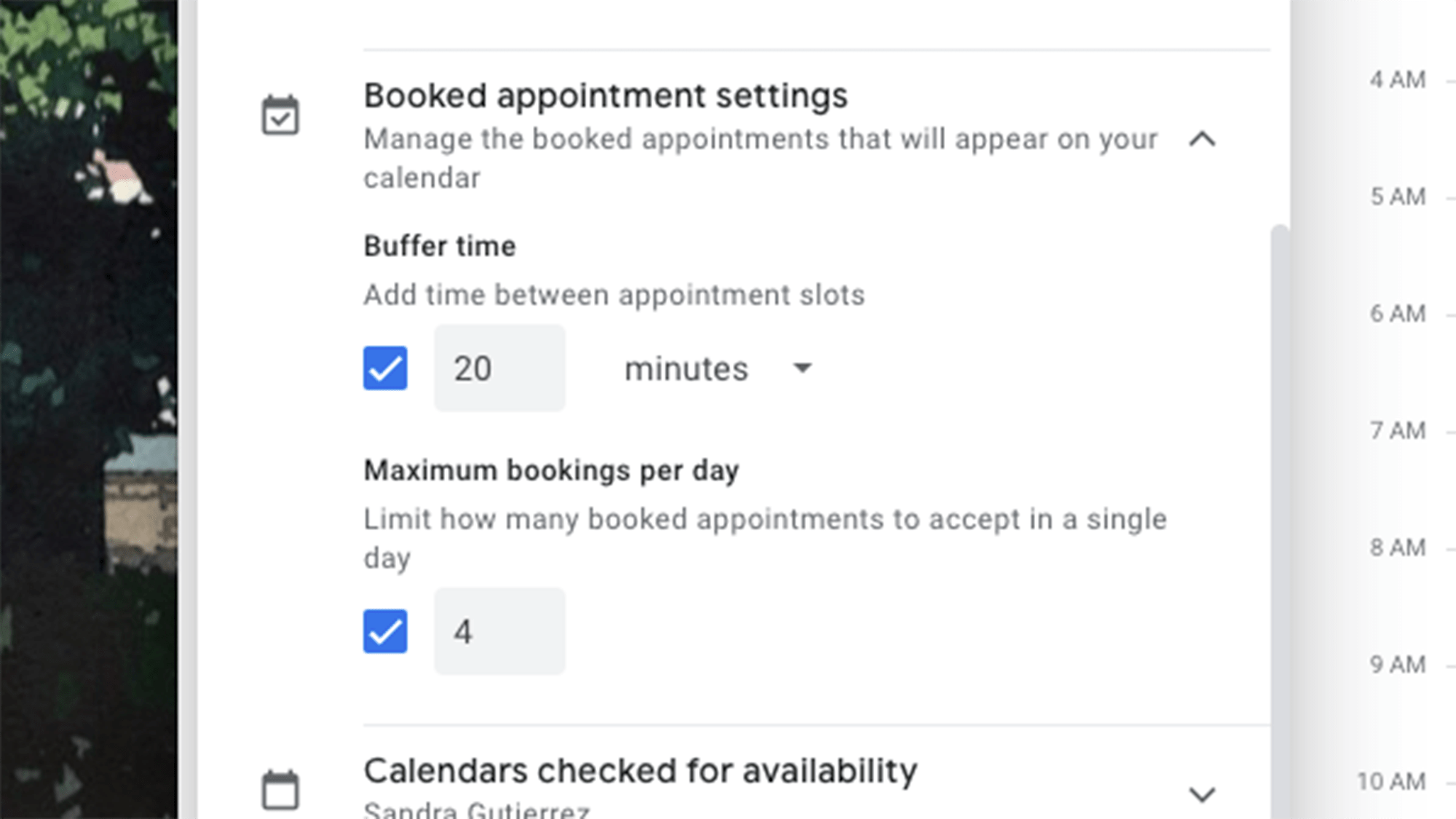Click the settings panel vertical scrollbar

(x=1279, y=510)
